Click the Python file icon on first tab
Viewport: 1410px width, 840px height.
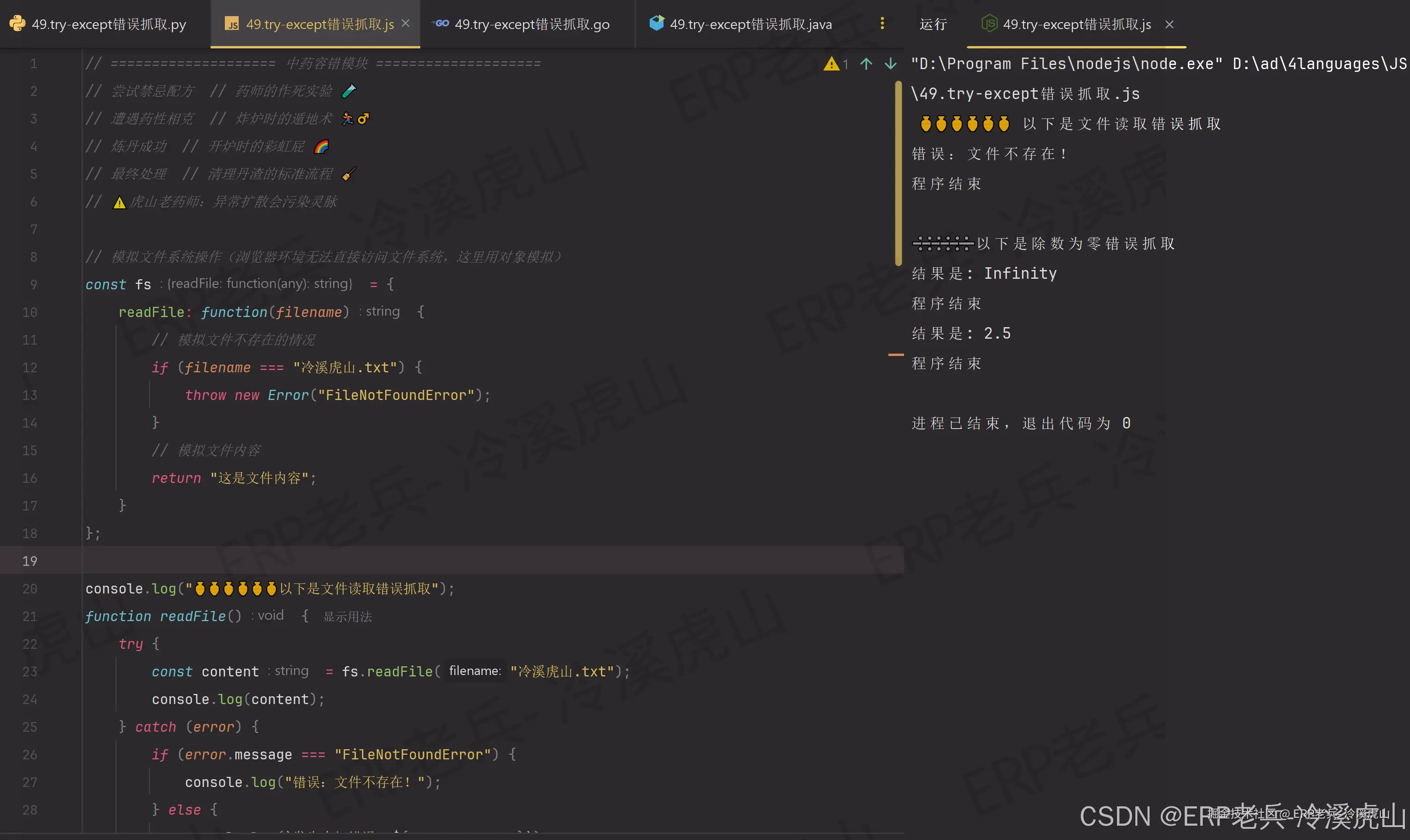17,24
